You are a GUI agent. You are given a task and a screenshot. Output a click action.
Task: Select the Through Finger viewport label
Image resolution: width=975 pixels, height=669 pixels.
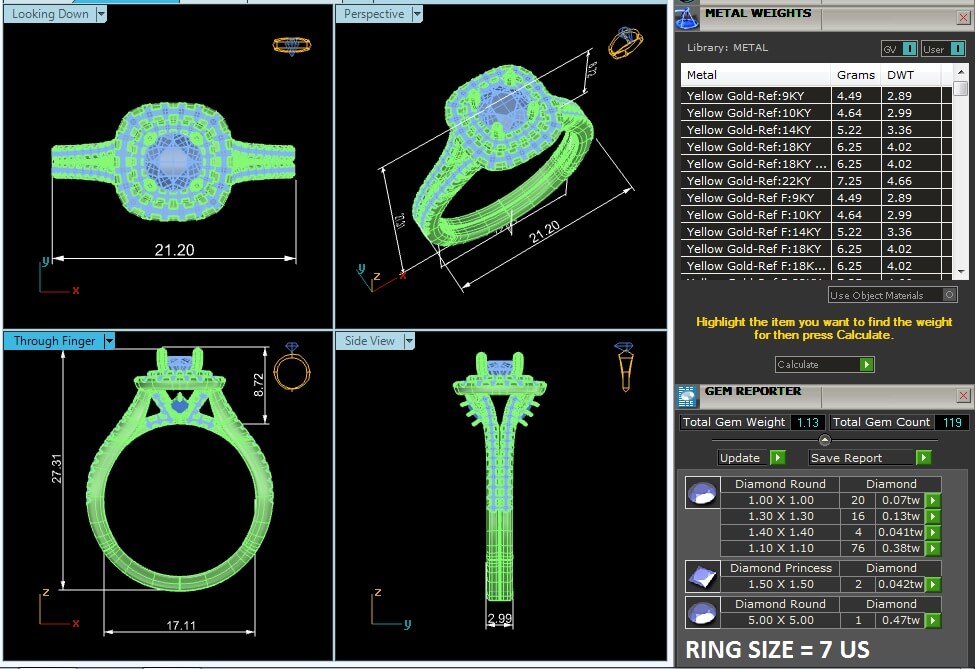(x=54, y=341)
